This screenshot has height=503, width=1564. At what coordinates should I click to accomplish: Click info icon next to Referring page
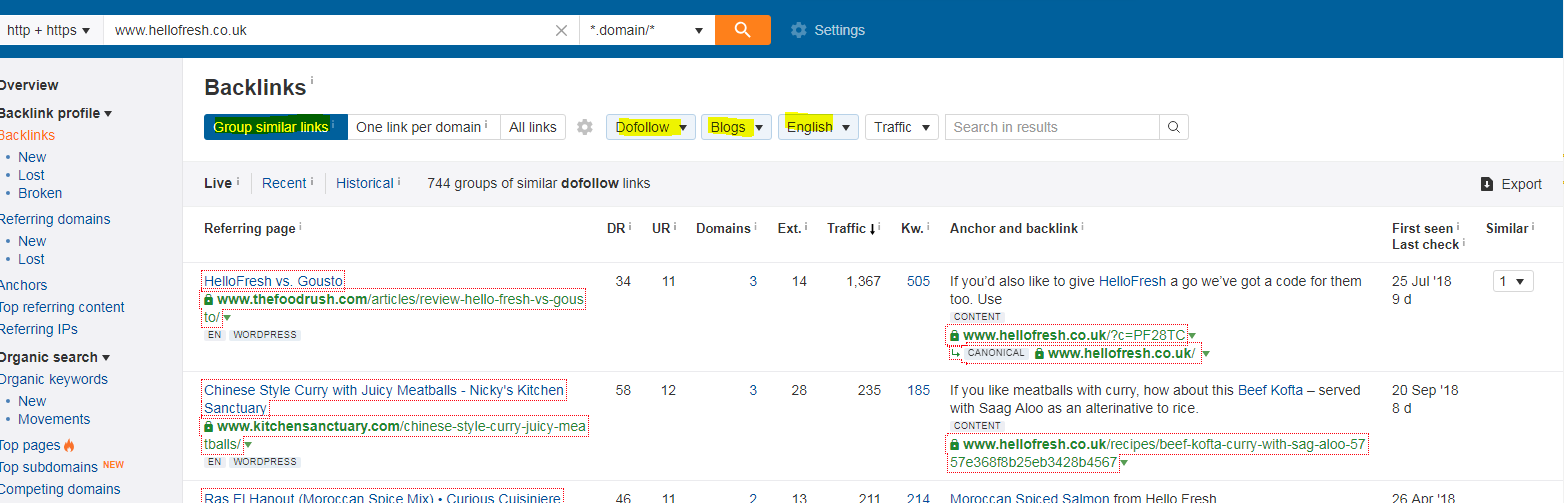pos(300,227)
